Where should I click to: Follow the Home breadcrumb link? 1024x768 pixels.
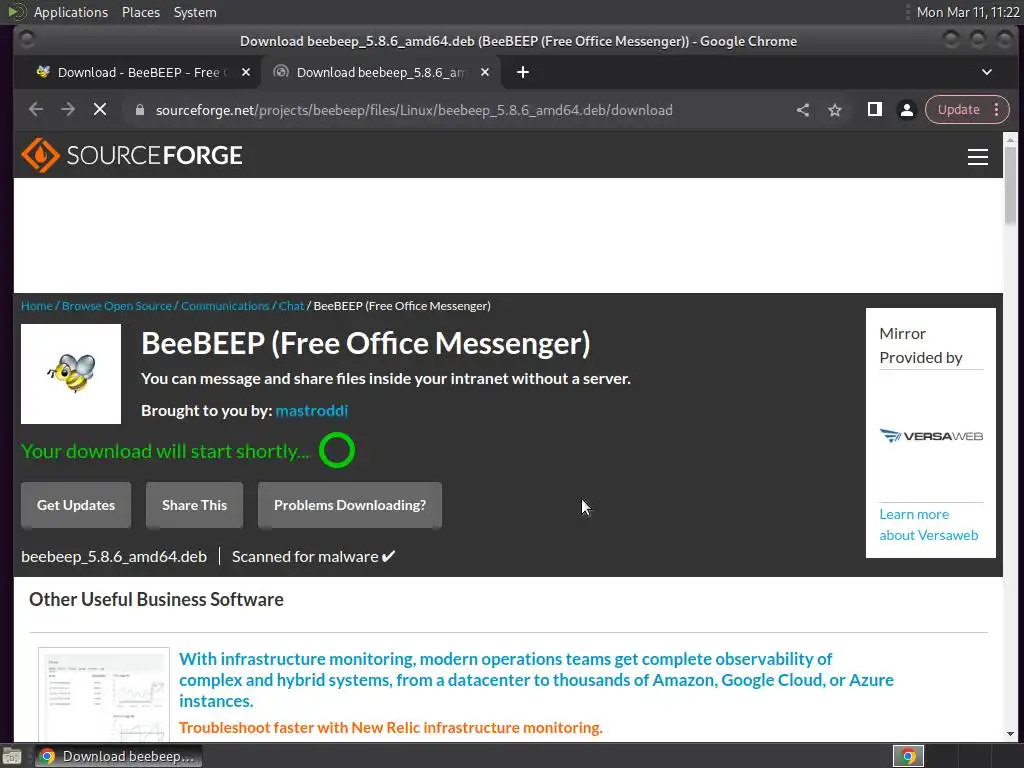click(x=37, y=306)
